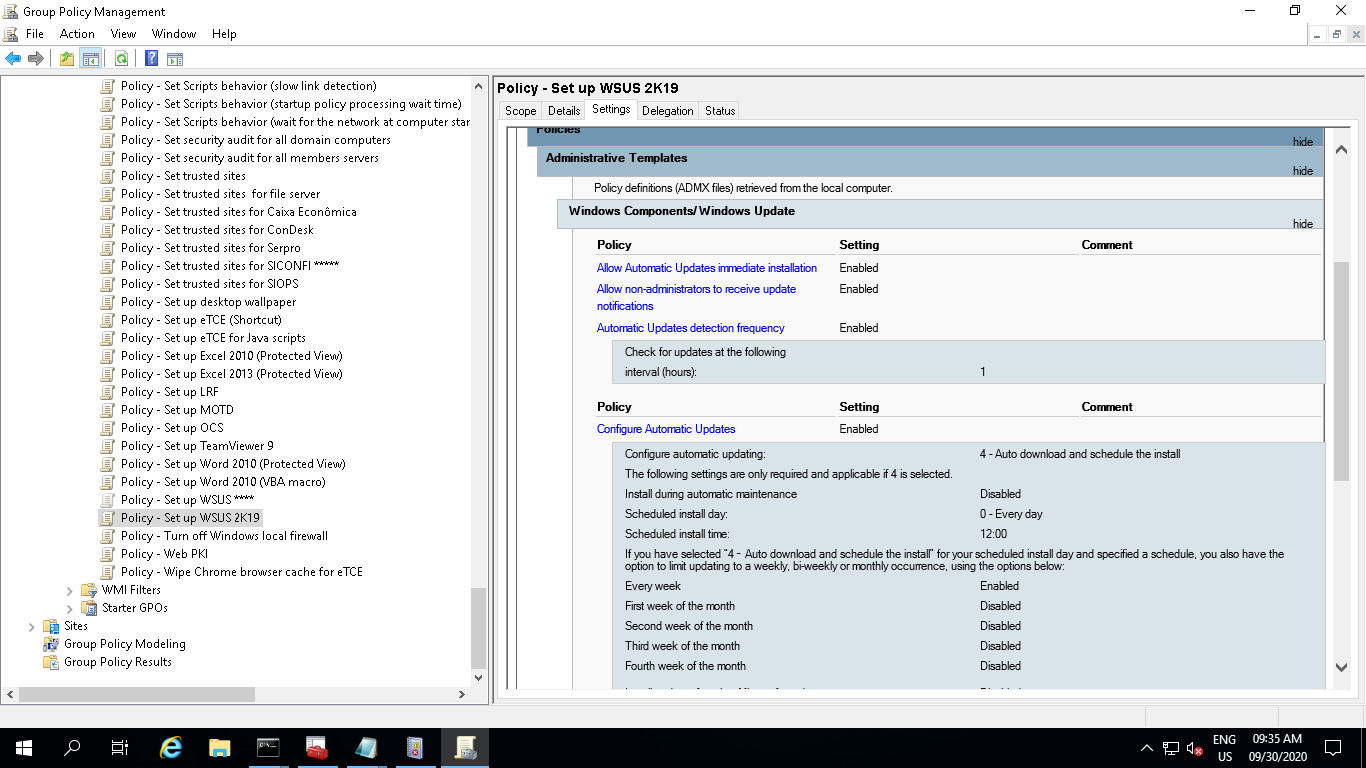Open the Action menu
The width and height of the screenshot is (1366, 768).
click(77, 34)
